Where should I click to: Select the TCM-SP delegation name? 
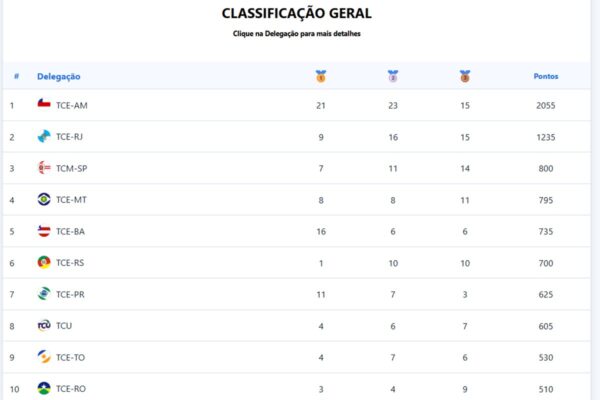tap(72, 168)
